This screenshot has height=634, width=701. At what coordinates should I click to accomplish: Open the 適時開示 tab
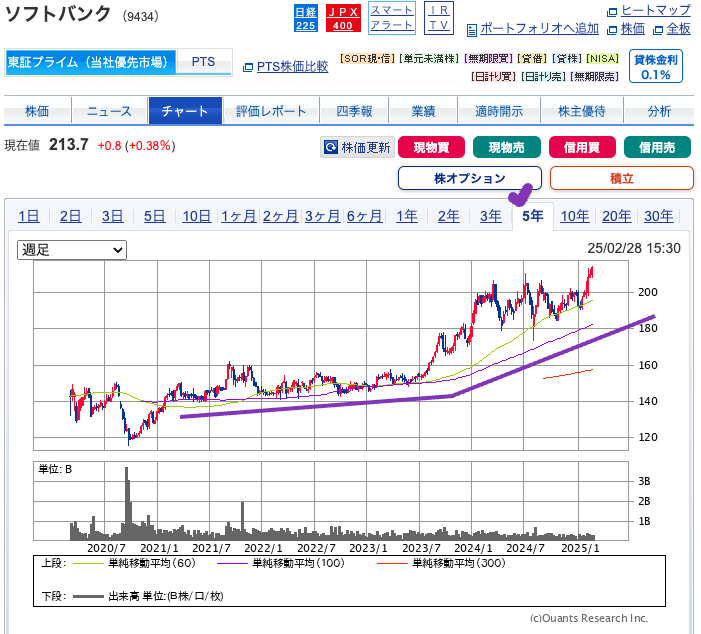point(499,110)
